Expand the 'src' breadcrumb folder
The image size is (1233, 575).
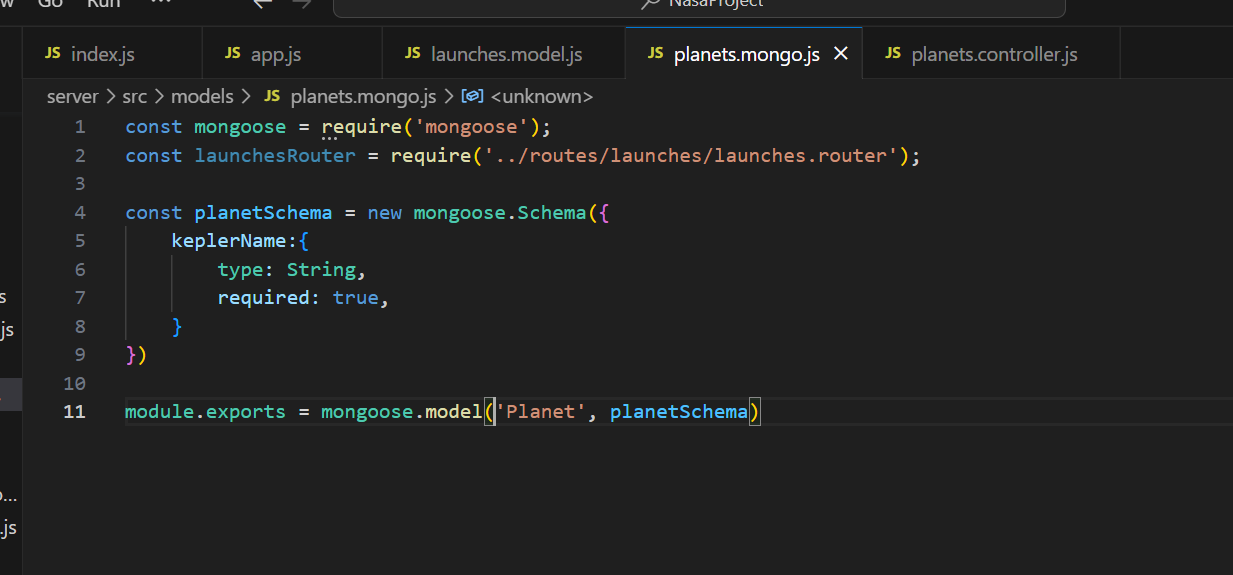(x=135, y=97)
